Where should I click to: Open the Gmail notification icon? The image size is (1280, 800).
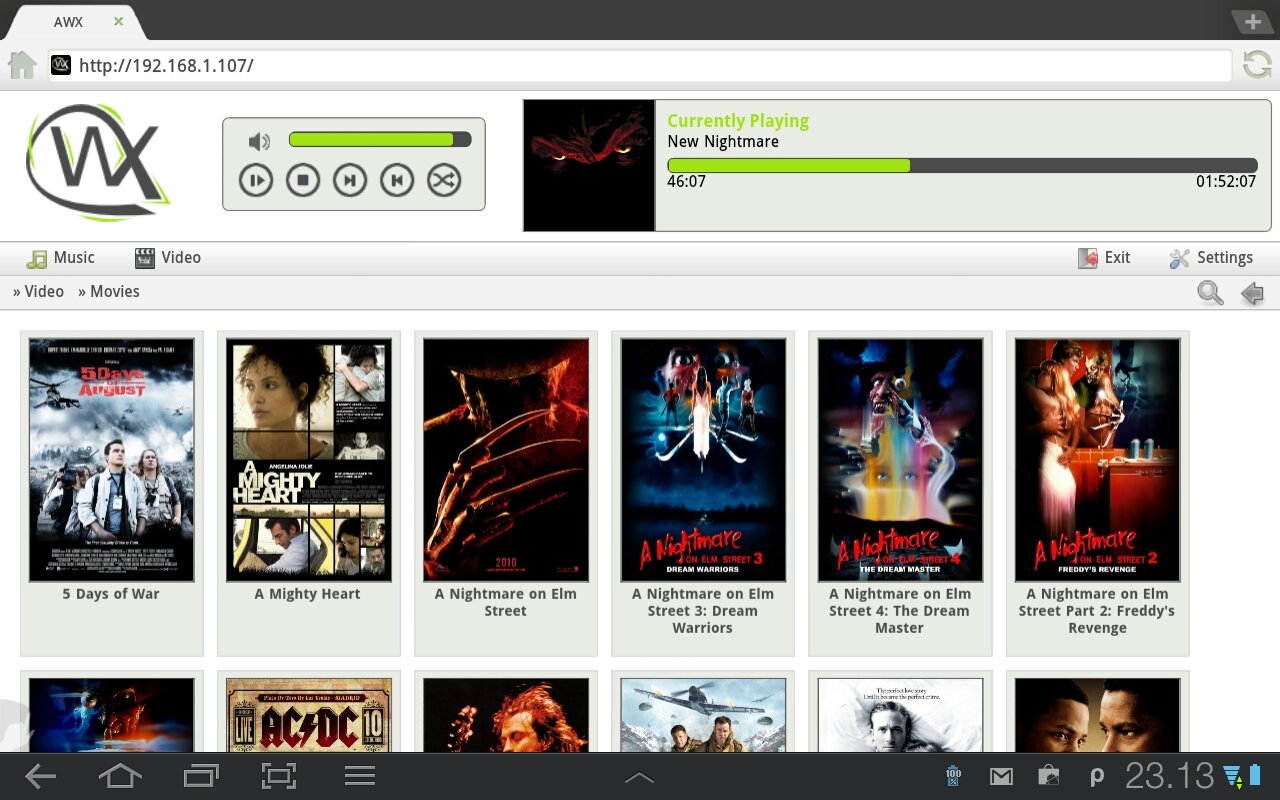pos(1001,776)
